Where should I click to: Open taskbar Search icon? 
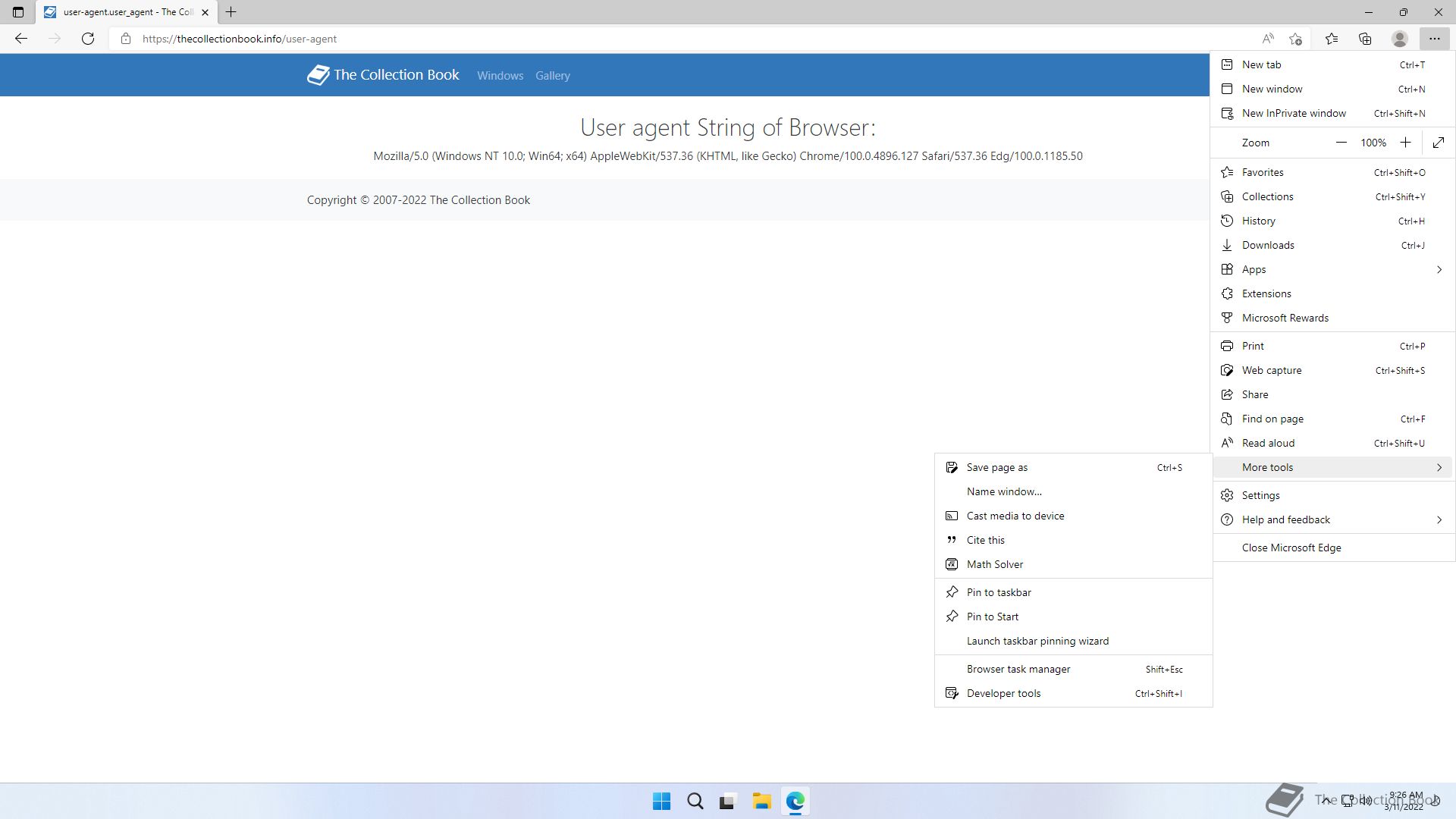point(695,801)
